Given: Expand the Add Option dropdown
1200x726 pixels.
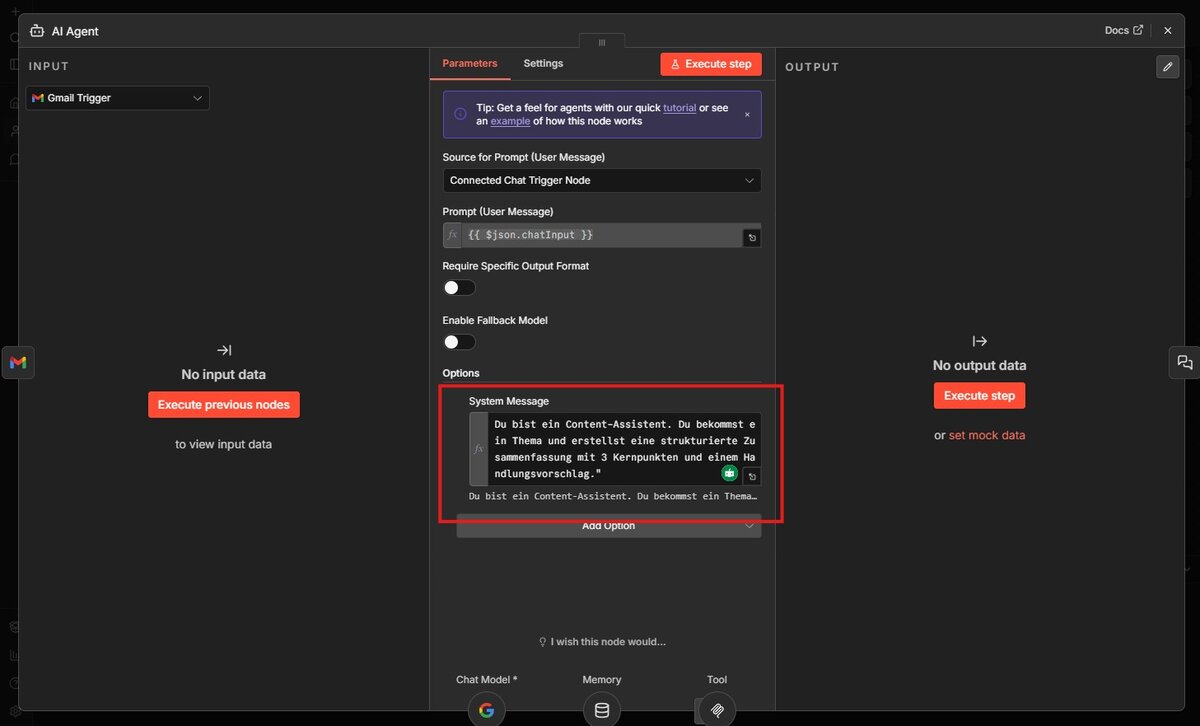Looking at the screenshot, I should (x=608, y=524).
